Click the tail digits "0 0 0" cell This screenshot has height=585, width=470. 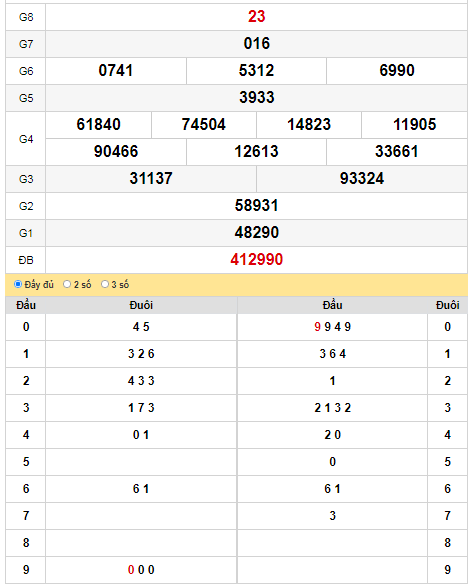pos(141,570)
